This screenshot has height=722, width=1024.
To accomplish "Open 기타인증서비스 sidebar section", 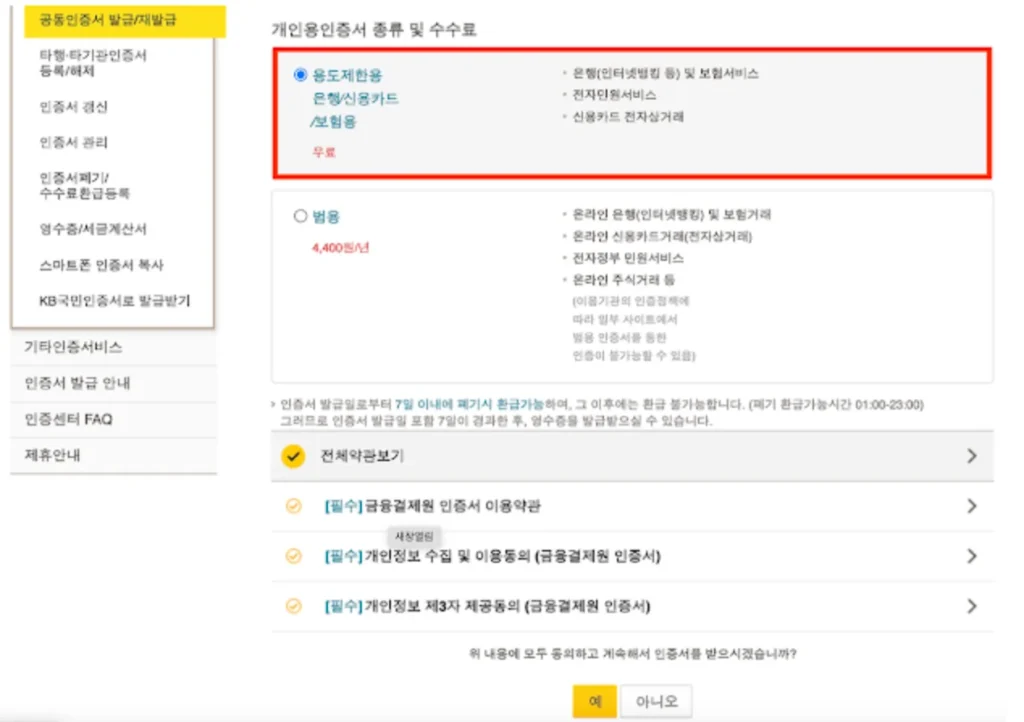I will pos(114,347).
